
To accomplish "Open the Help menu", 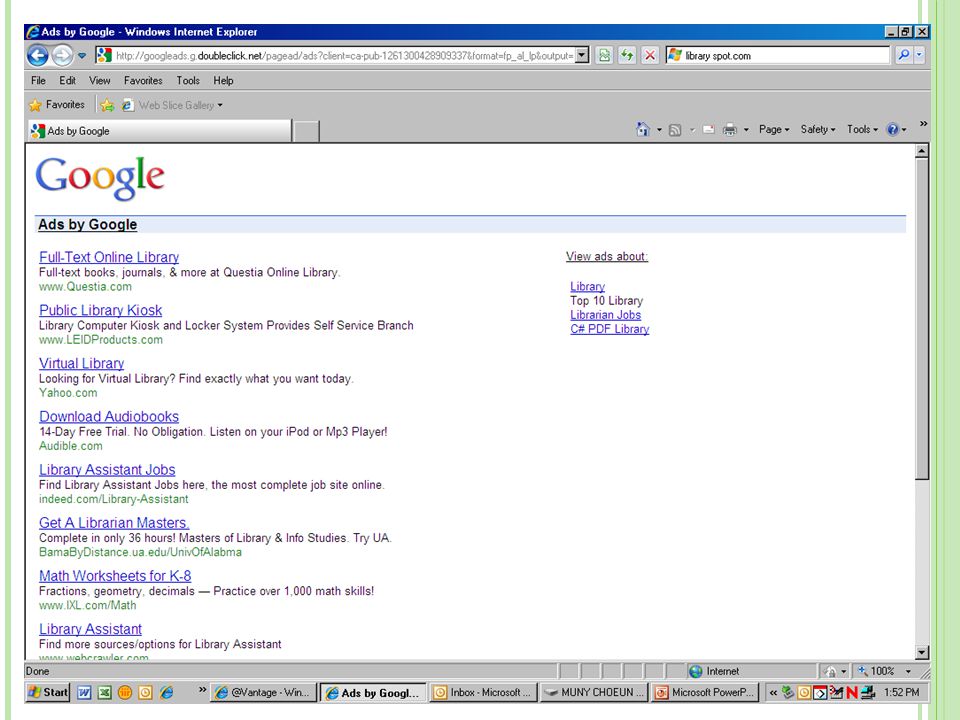I will [x=223, y=80].
